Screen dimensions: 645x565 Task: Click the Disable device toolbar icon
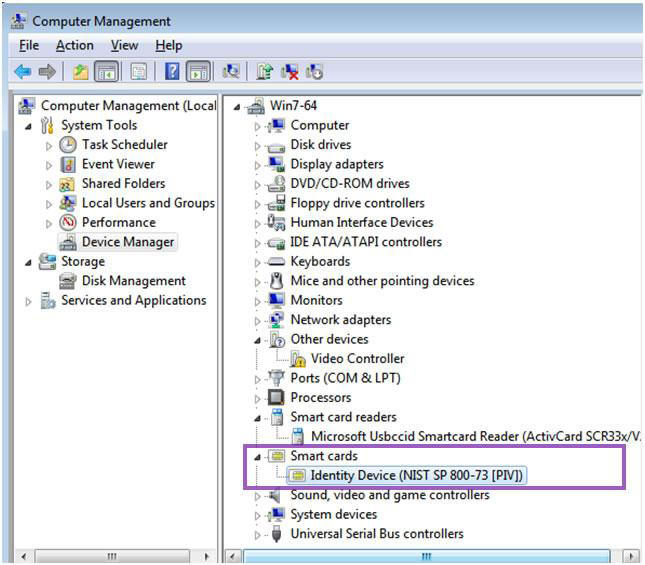315,71
